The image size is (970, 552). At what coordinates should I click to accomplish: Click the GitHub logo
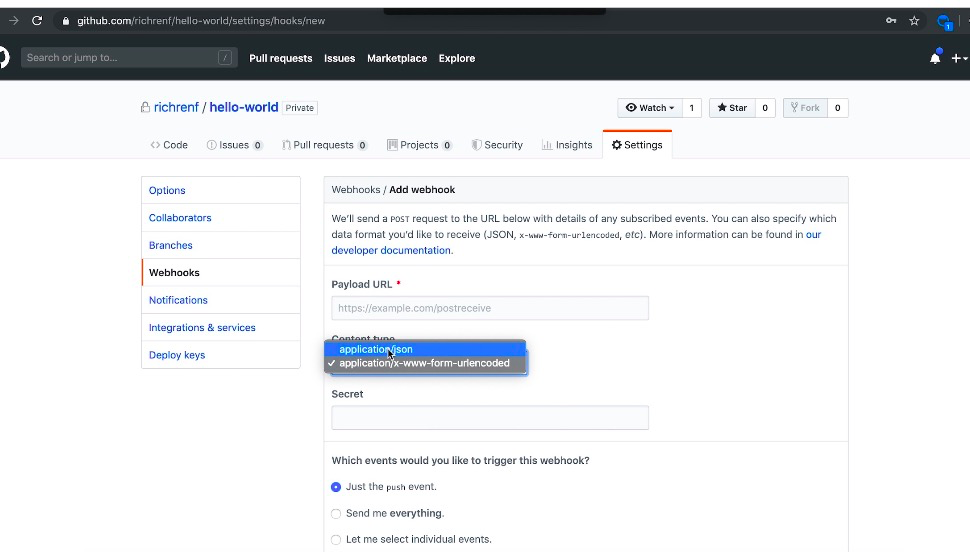point(4,58)
